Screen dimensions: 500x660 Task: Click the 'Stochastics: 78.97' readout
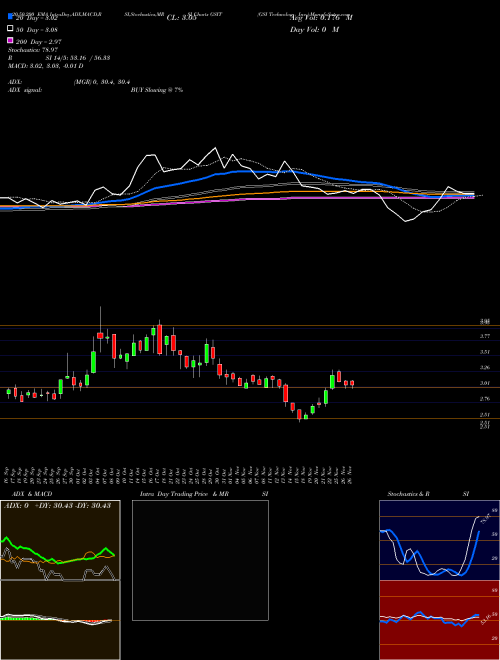tap(32, 50)
